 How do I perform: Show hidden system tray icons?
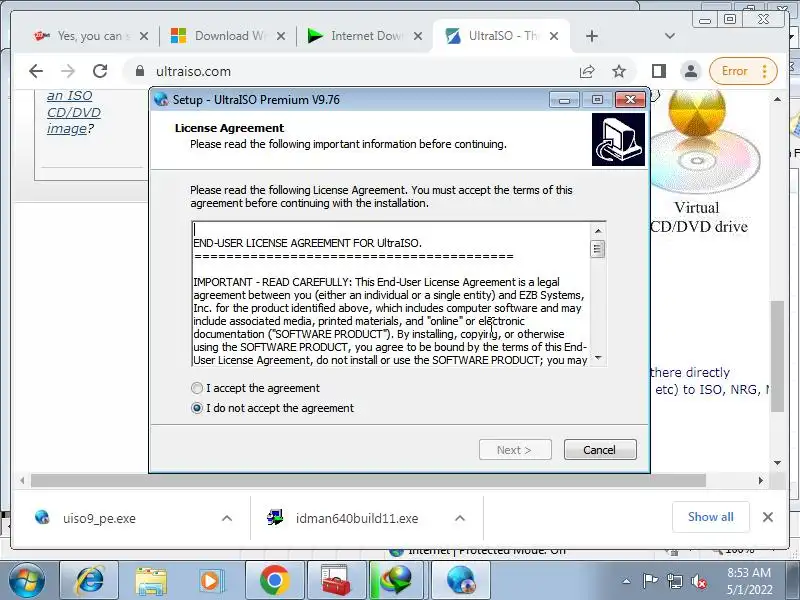tap(627, 581)
